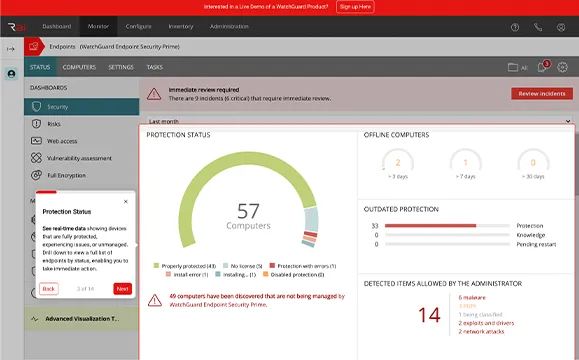Image resolution: width=579 pixels, height=360 pixels.
Task: Open Advanced Visualization Tool entry
Action: 82,319
